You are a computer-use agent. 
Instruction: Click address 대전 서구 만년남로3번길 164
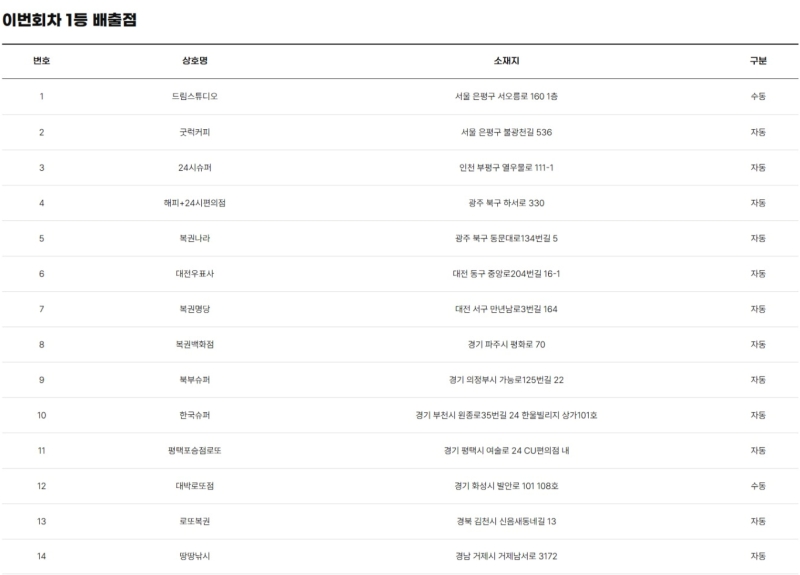(x=506, y=309)
